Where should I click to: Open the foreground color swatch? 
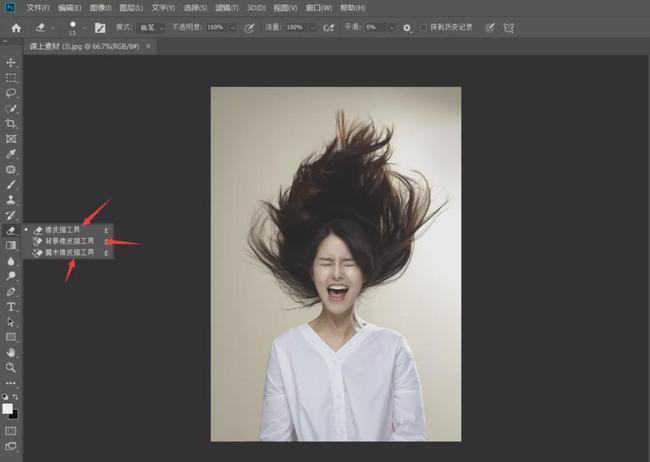point(7,409)
